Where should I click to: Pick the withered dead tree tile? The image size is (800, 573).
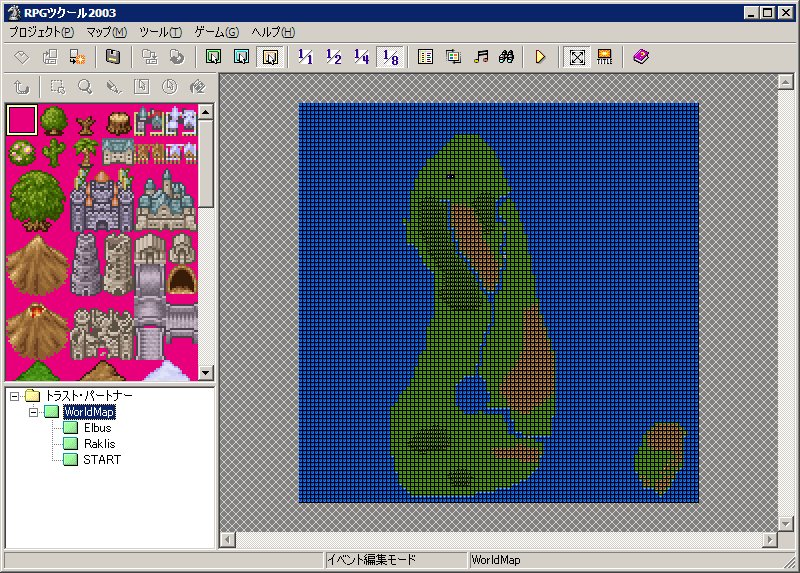click(86, 123)
